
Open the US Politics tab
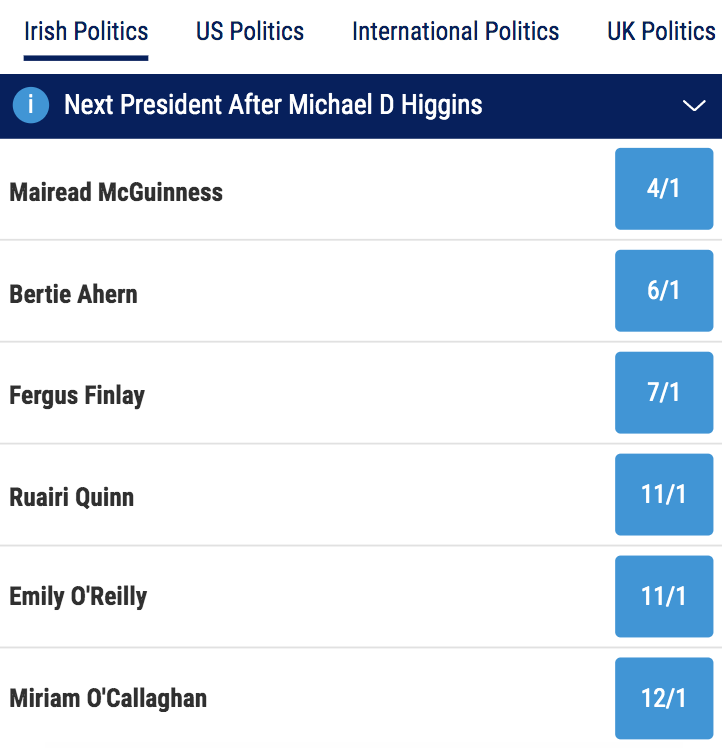click(250, 31)
